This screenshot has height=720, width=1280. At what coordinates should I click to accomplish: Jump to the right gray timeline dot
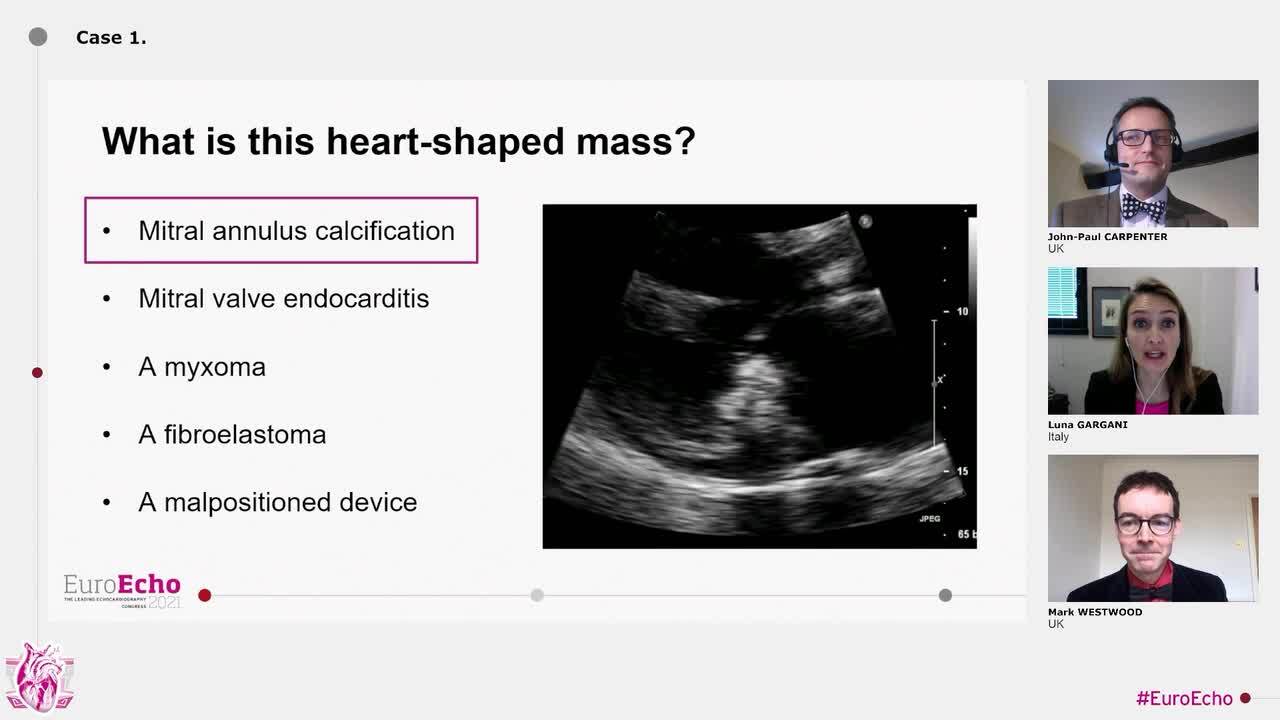(x=945, y=595)
